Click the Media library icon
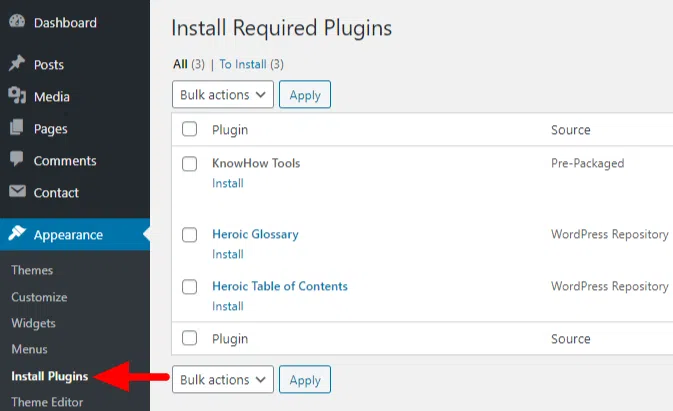 (x=17, y=96)
